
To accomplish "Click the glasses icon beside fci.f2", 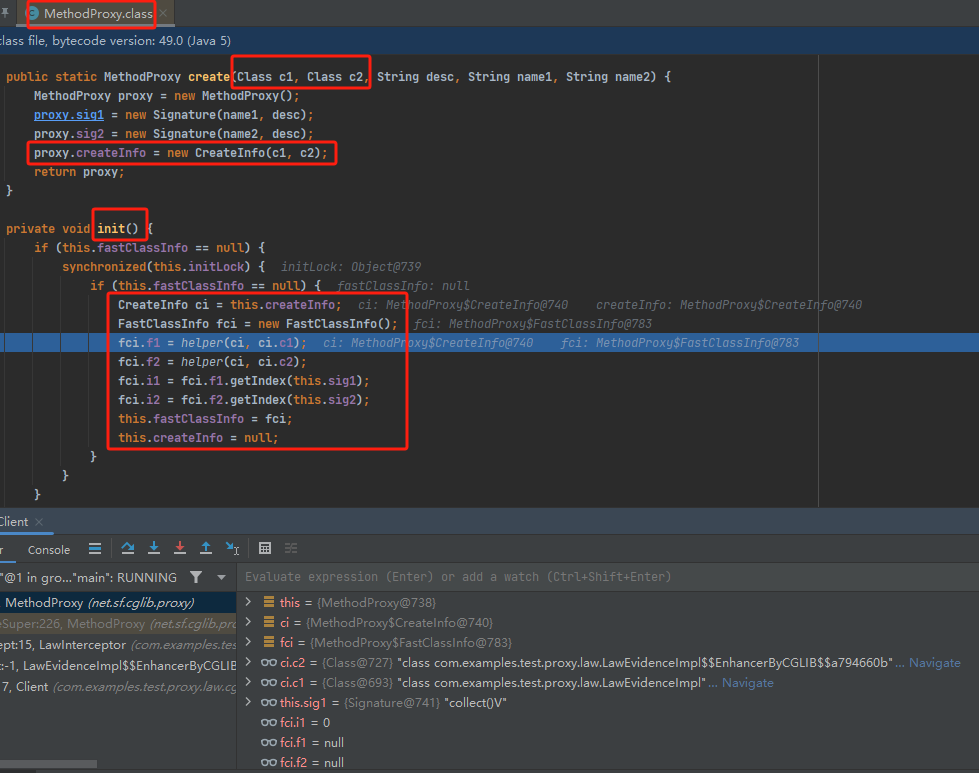I will 269,763.
